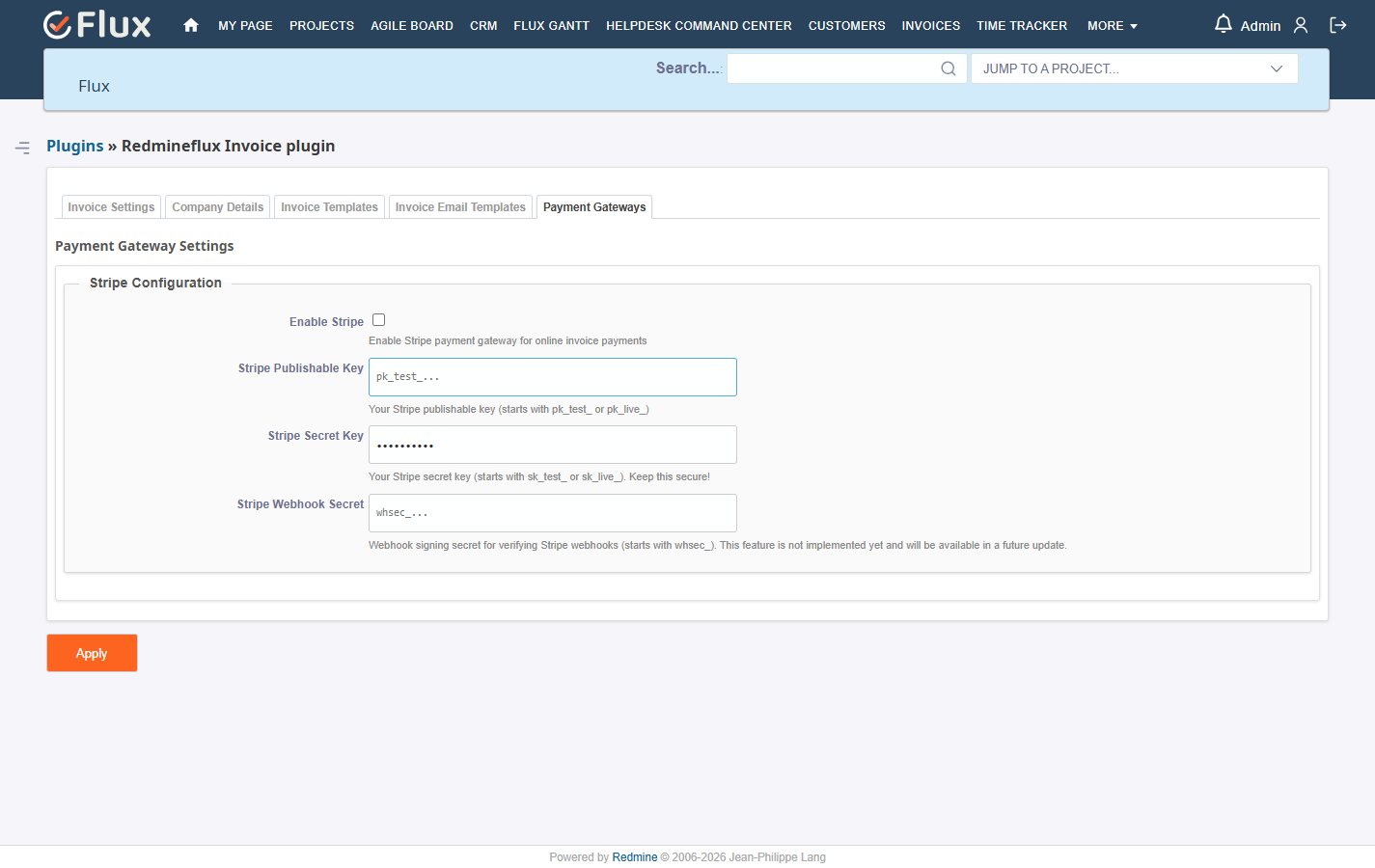Switch to Invoice Email Templates tab
Screen dimensions: 1375x868
click(460, 207)
